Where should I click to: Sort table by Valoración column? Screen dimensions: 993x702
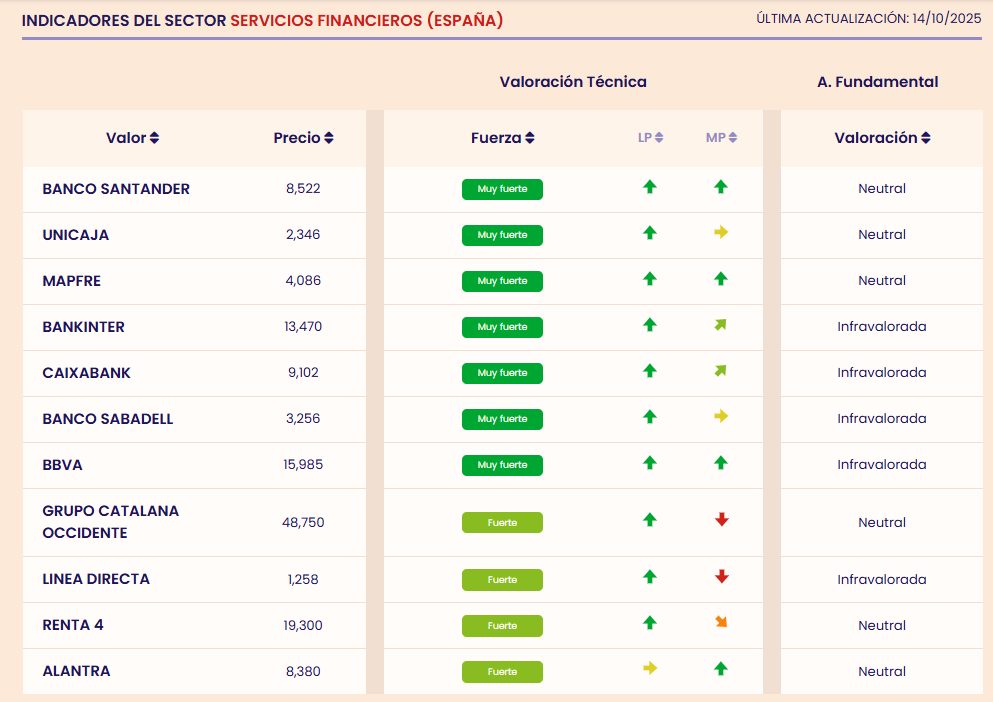[x=882, y=138]
